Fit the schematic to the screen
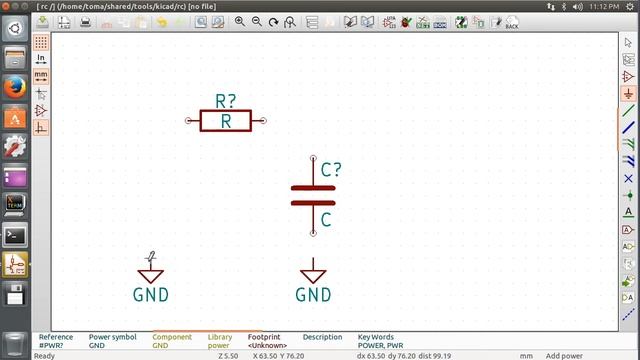The height and width of the screenshot is (360, 640). click(290, 22)
